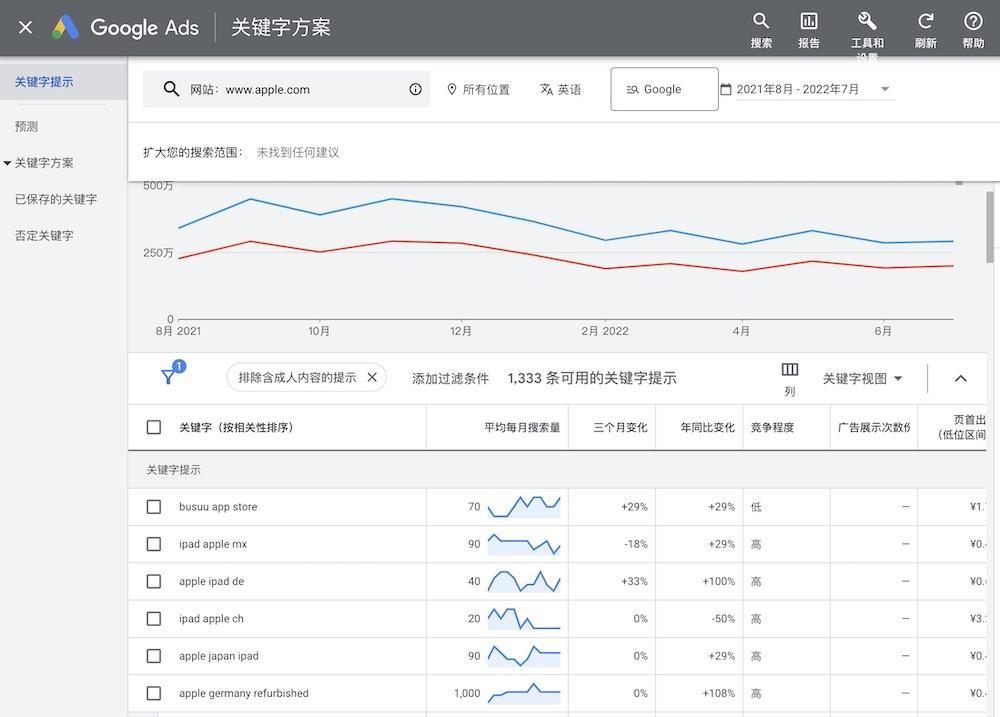1000x717 pixels.
Task: Collapse the chart with up chevron
Action: pyautogui.click(x=960, y=378)
